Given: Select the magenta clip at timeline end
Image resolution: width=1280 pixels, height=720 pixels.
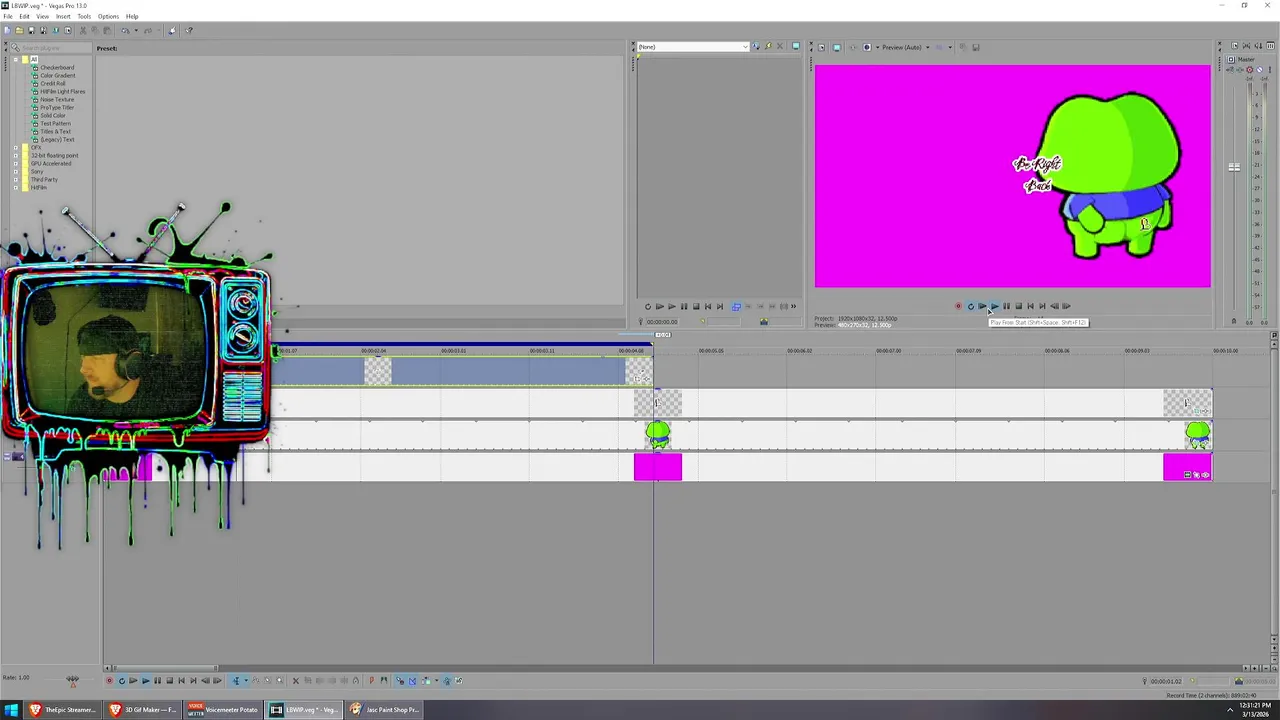Looking at the screenshot, I should click(x=1187, y=467).
